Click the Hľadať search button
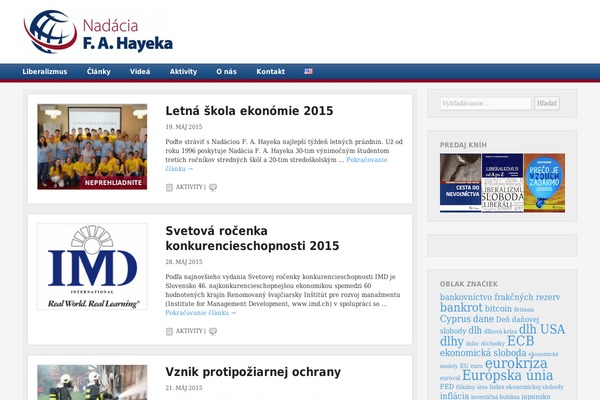The height and width of the screenshot is (400, 600). (547, 103)
